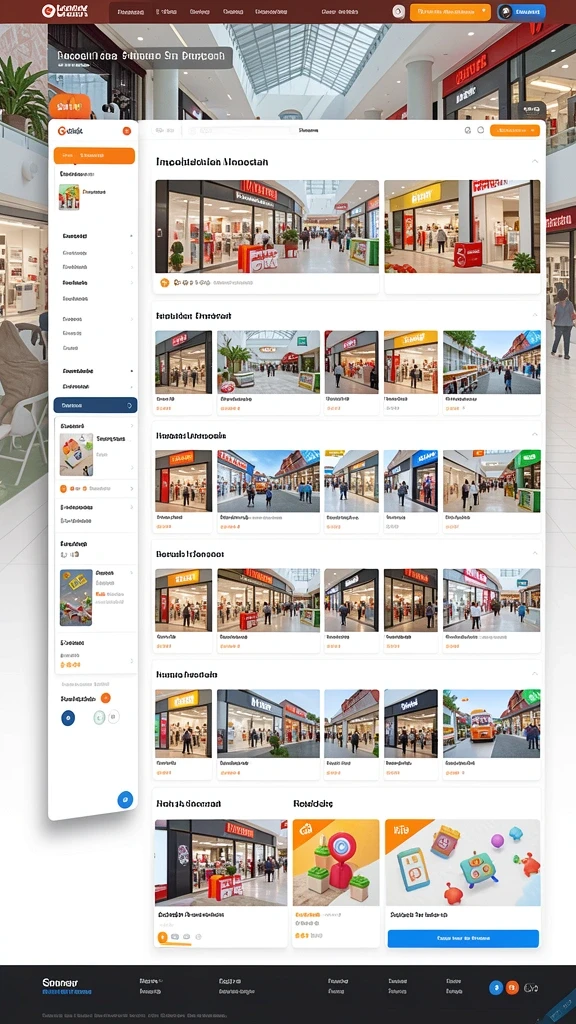Screen dimensions: 576x1024
Task: Click the round white icon beside the orange header button
Action: point(398,12)
